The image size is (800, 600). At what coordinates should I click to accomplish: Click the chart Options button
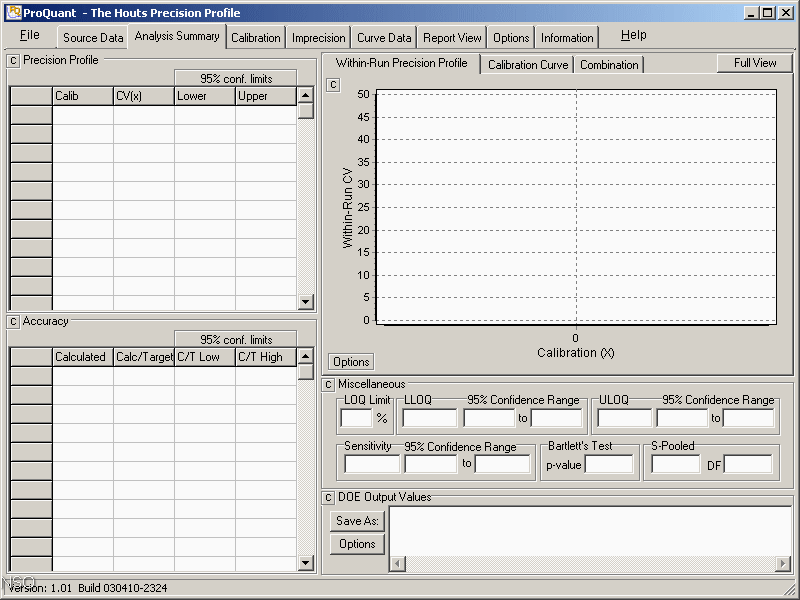pos(351,362)
